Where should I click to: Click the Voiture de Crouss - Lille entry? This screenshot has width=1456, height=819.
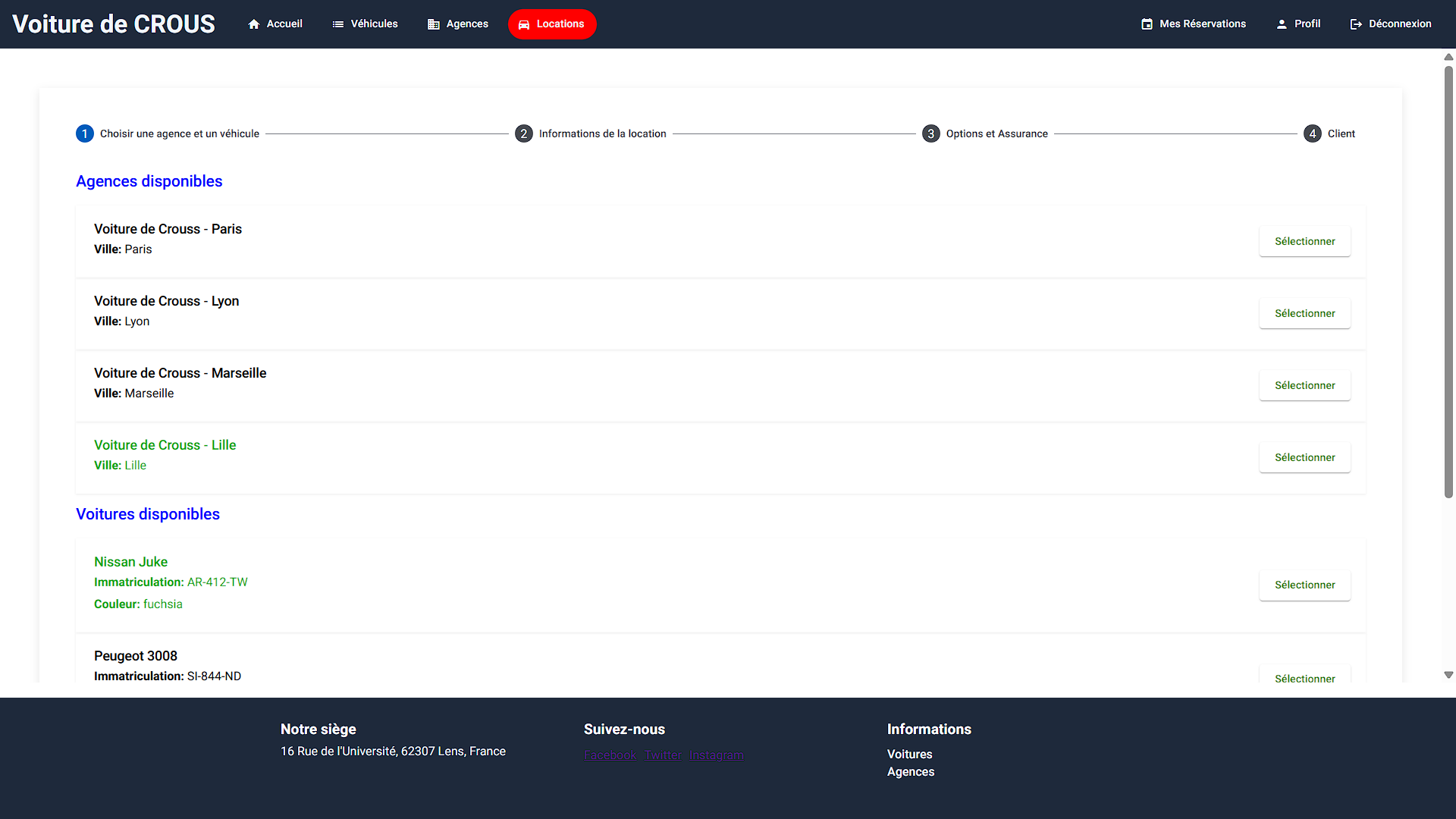click(x=165, y=445)
